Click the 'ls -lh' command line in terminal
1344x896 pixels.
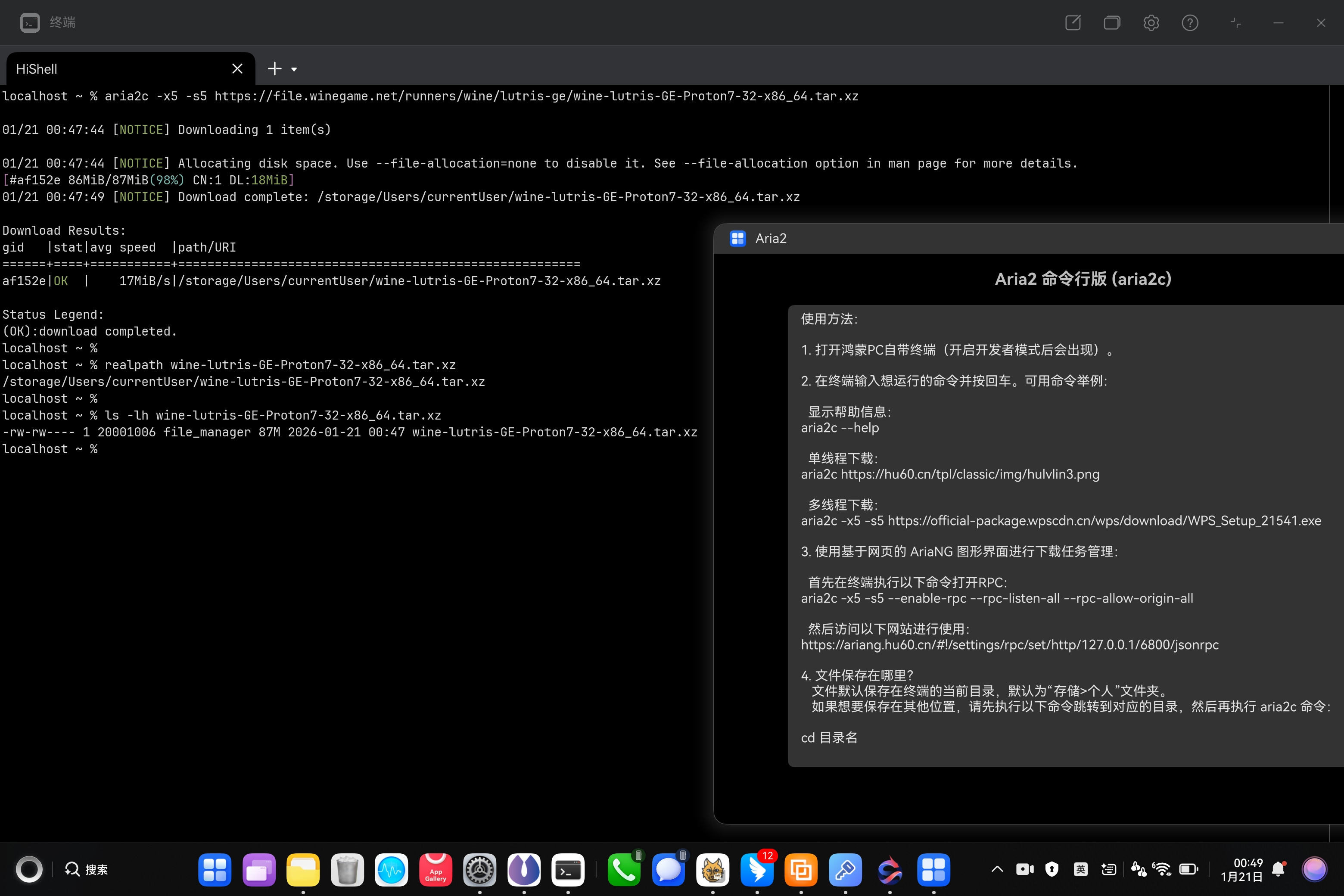pyautogui.click(x=222, y=415)
